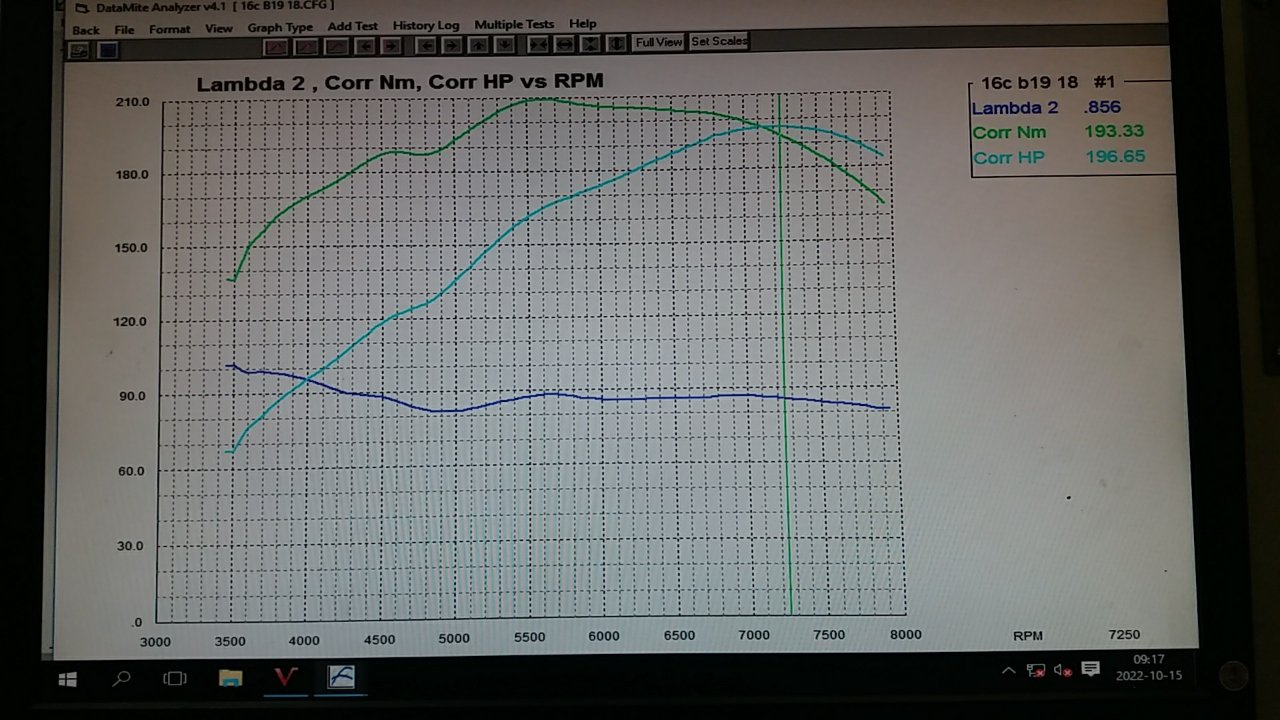
Task: Click the 7250 RPM cursor value
Action: pos(1124,634)
